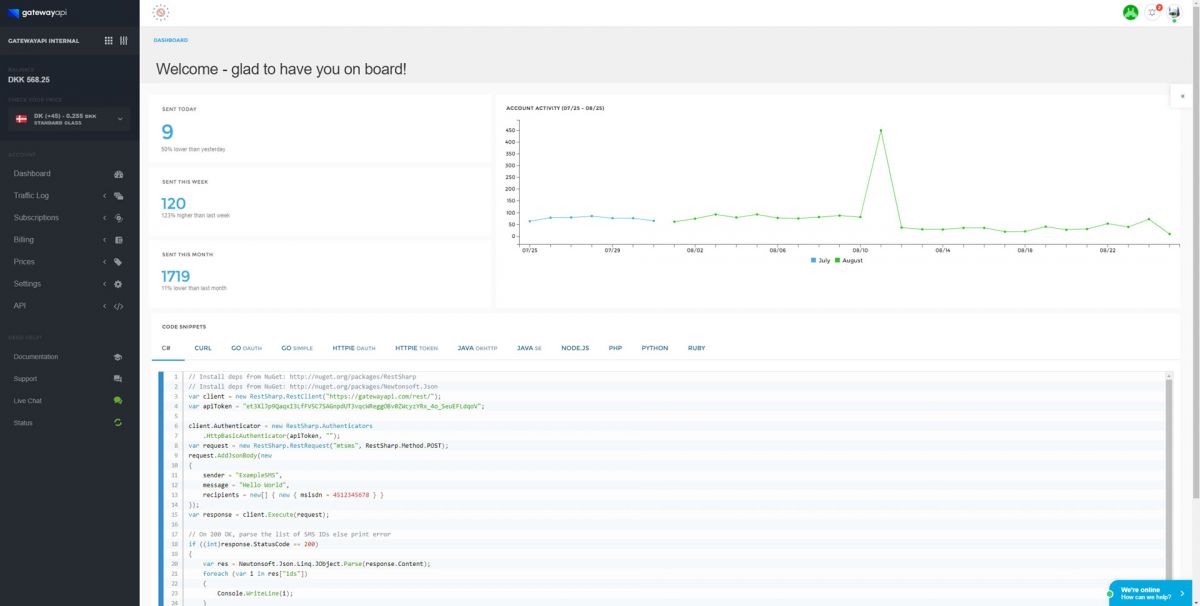
Task: Toggle the July series in chart legend
Action: (x=820, y=260)
